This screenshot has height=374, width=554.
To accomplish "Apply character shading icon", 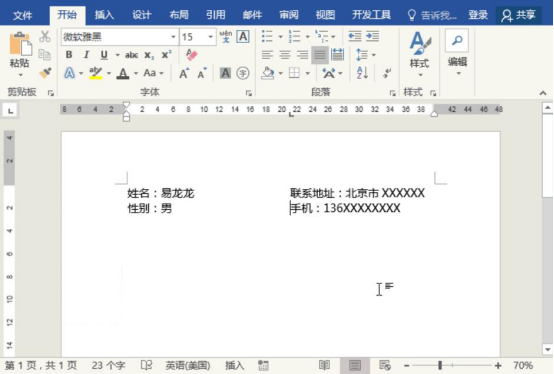I will click(225, 73).
